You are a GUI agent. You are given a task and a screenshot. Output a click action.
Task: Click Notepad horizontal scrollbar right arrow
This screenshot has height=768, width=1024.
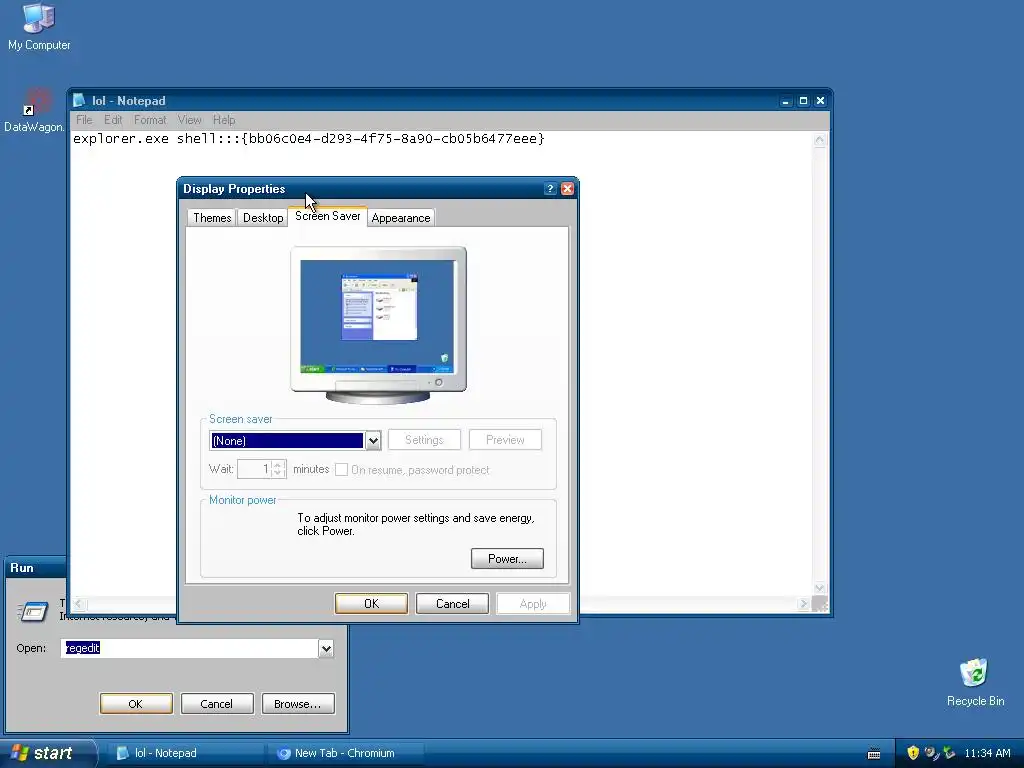click(804, 604)
